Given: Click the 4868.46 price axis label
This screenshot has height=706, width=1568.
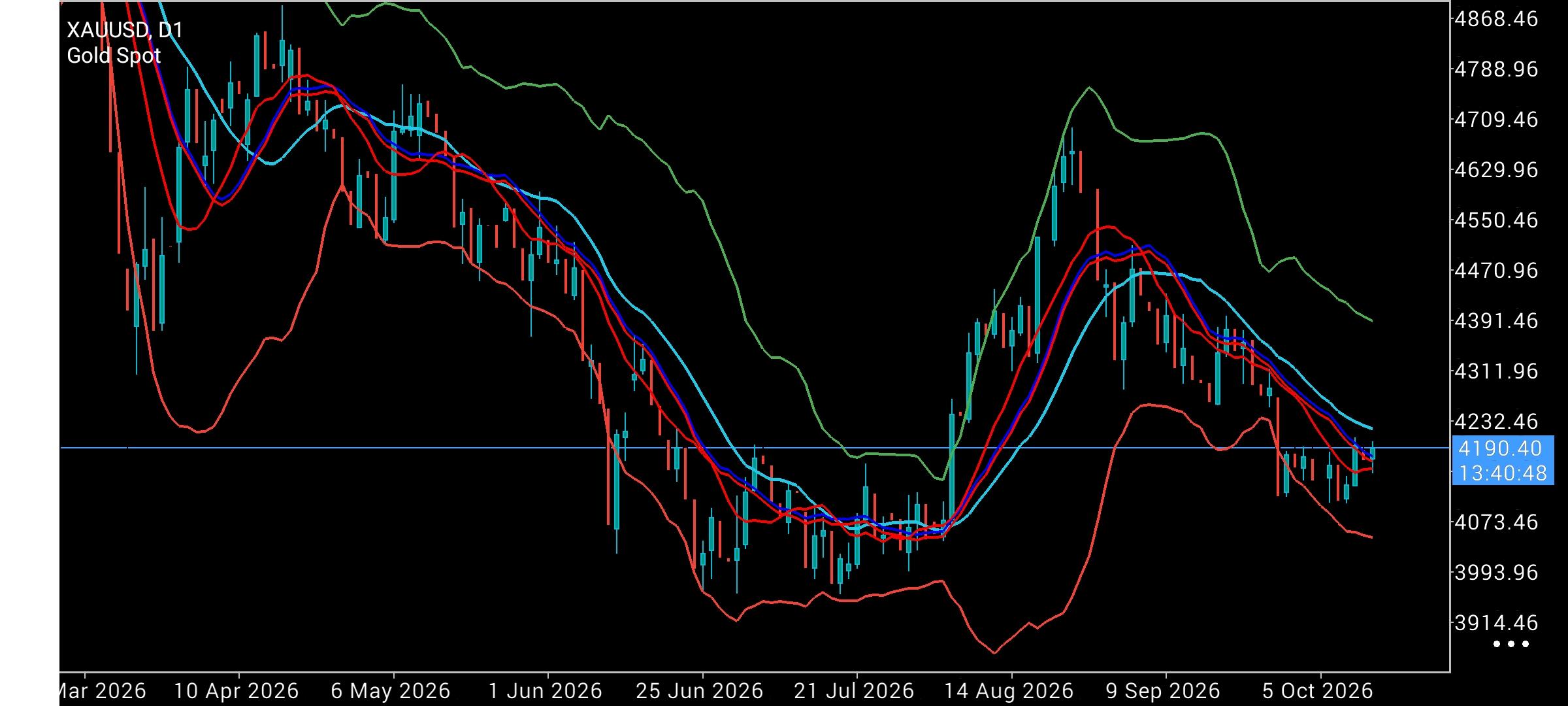Looking at the screenshot, I should (x=1496, y=18).
